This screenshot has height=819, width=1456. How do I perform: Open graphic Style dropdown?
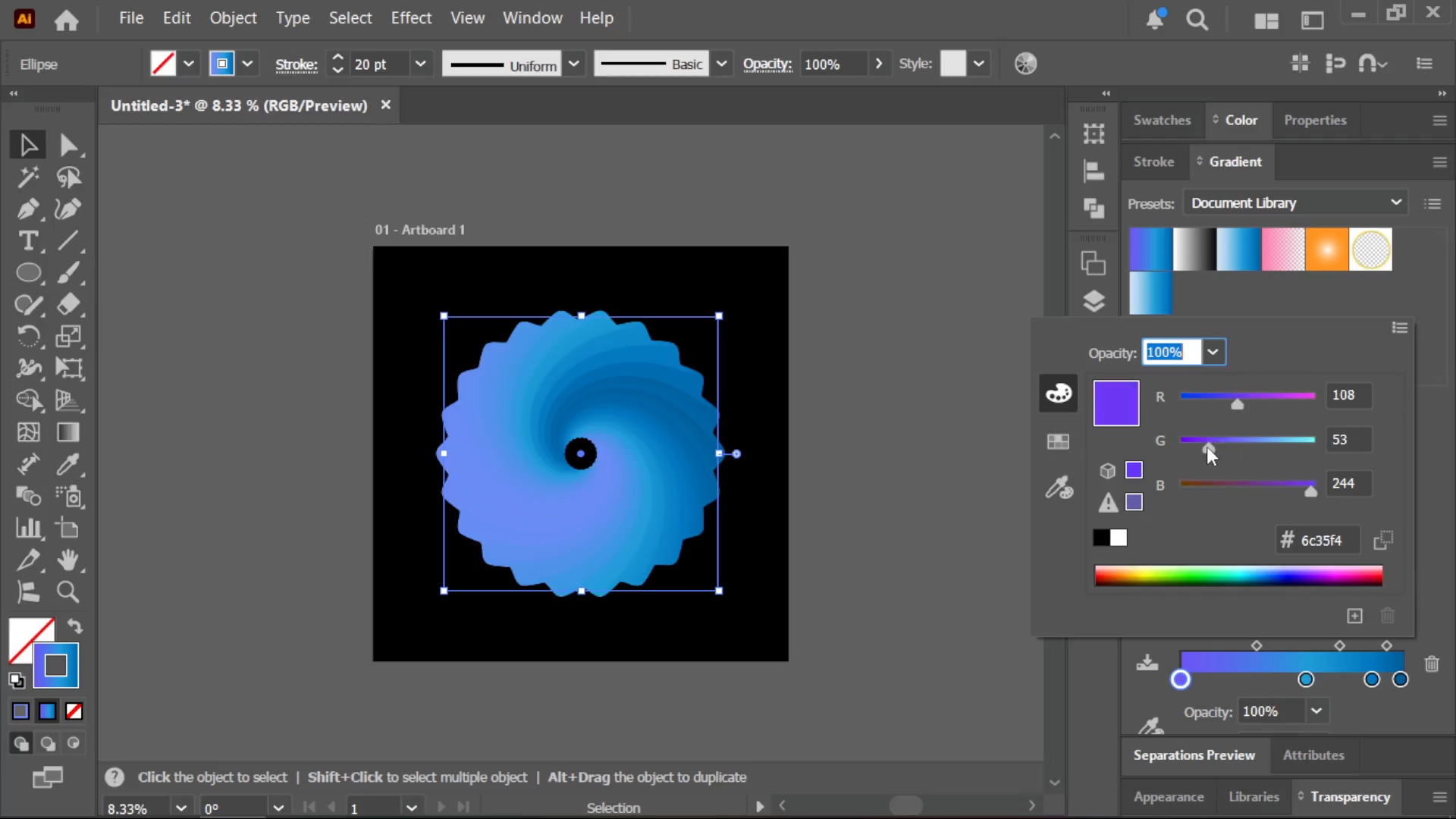pyautogui.click(x=979, y=64)
